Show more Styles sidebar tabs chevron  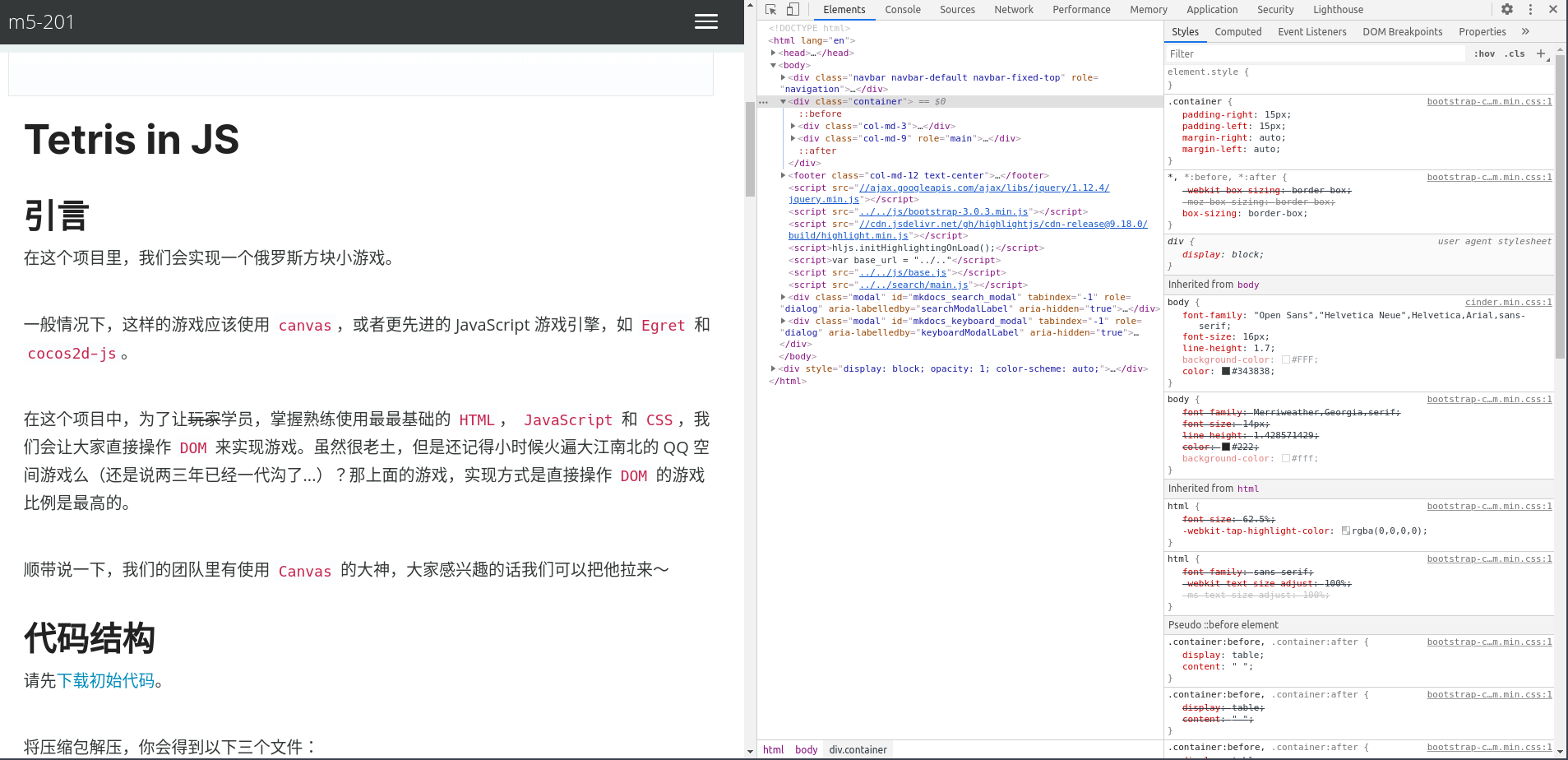1525,32
